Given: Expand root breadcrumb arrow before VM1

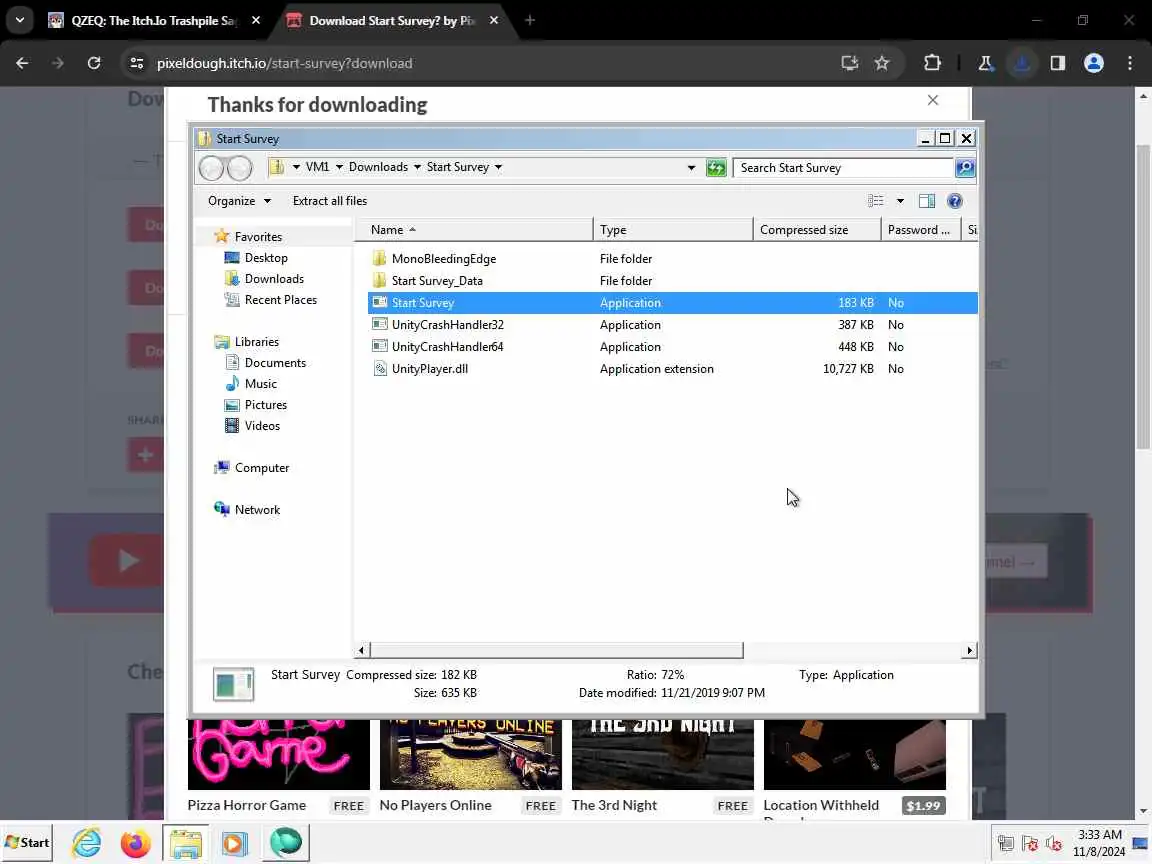Looking at the screenshot, I should [x=296, y=167].
